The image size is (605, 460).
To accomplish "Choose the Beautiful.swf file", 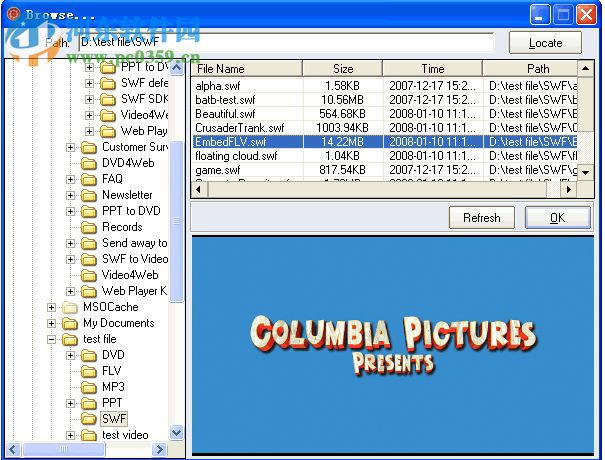I will tap(384, 114).
